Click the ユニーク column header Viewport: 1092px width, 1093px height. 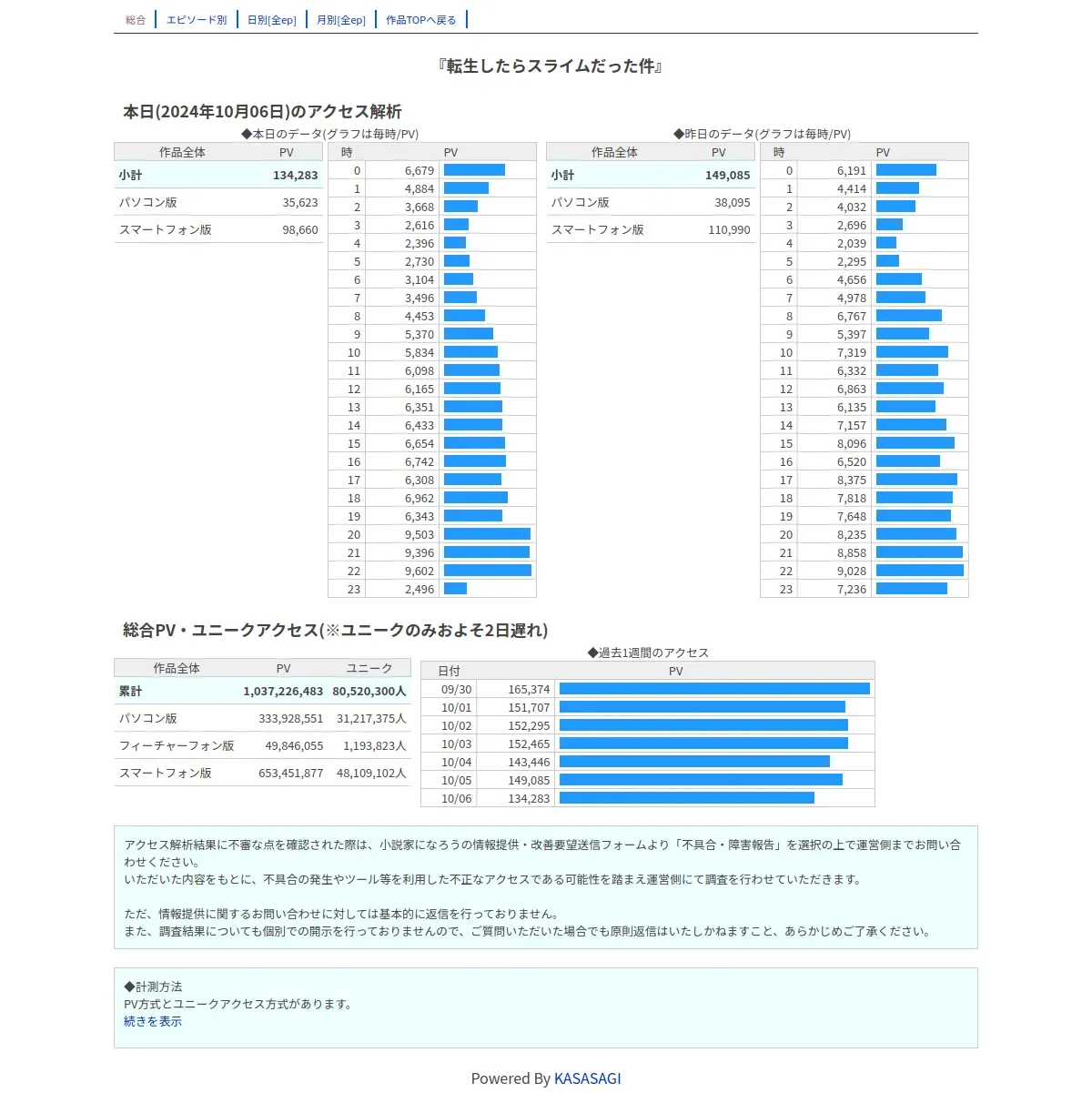pyautogui.click(x=369, y=668)
